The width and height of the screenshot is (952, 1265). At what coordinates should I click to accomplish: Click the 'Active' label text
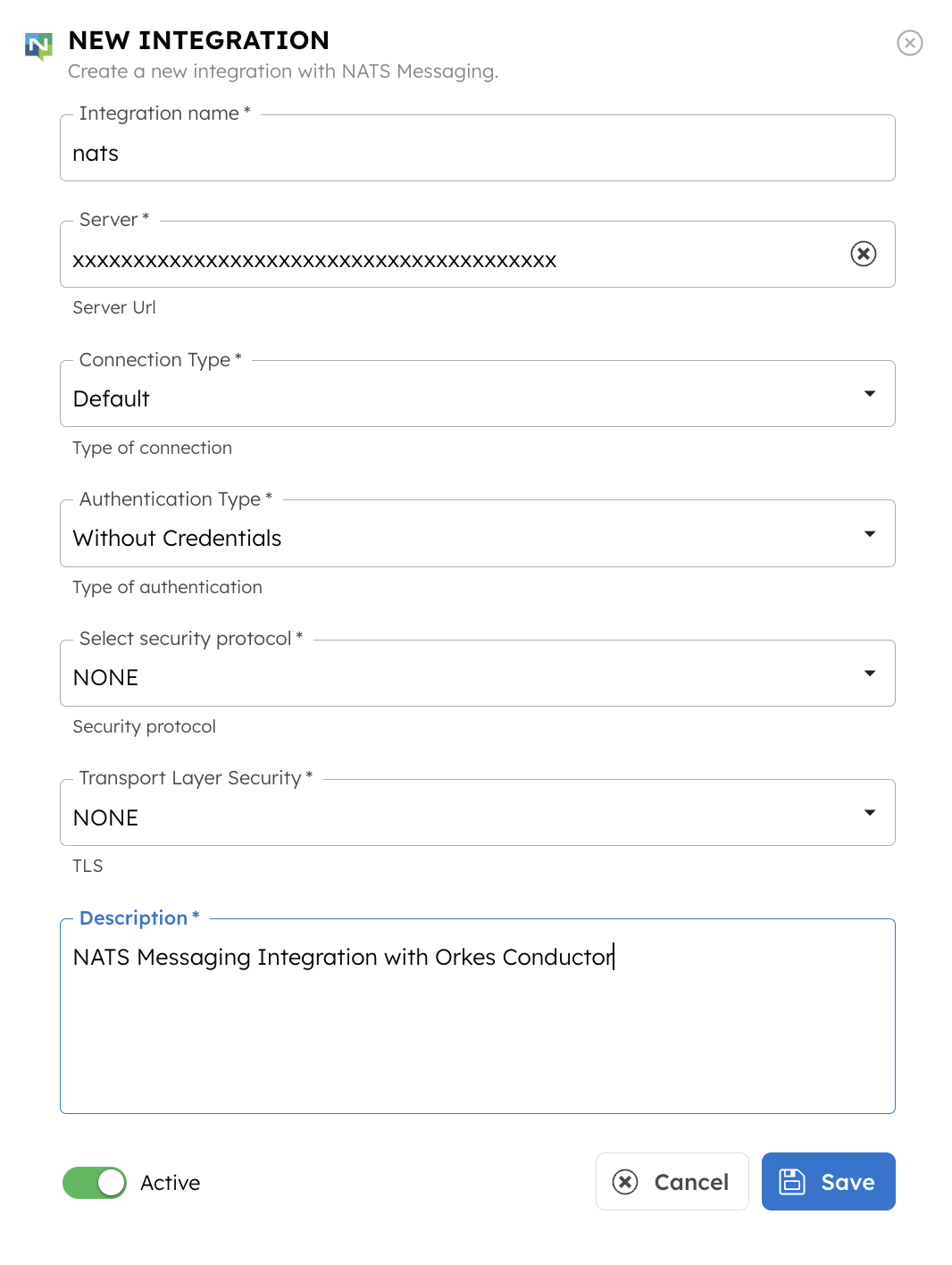tap(170, 1183)
